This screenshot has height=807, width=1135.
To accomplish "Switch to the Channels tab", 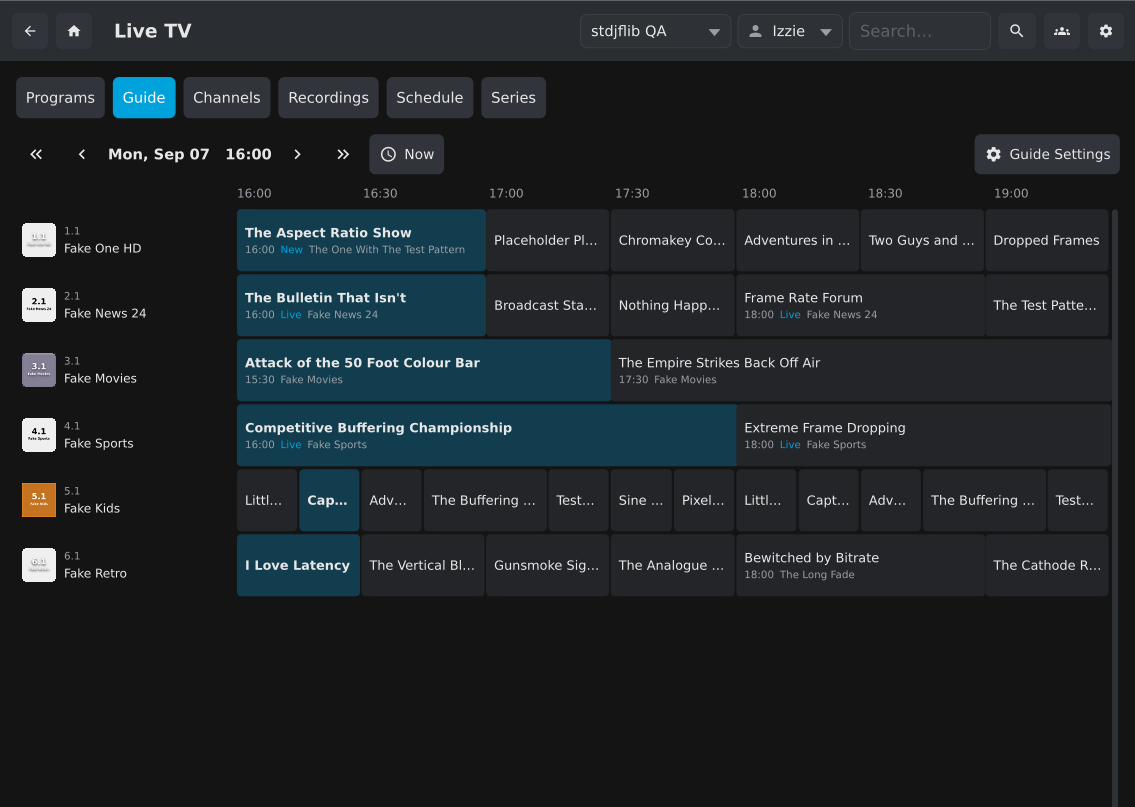I will point(227,98).
